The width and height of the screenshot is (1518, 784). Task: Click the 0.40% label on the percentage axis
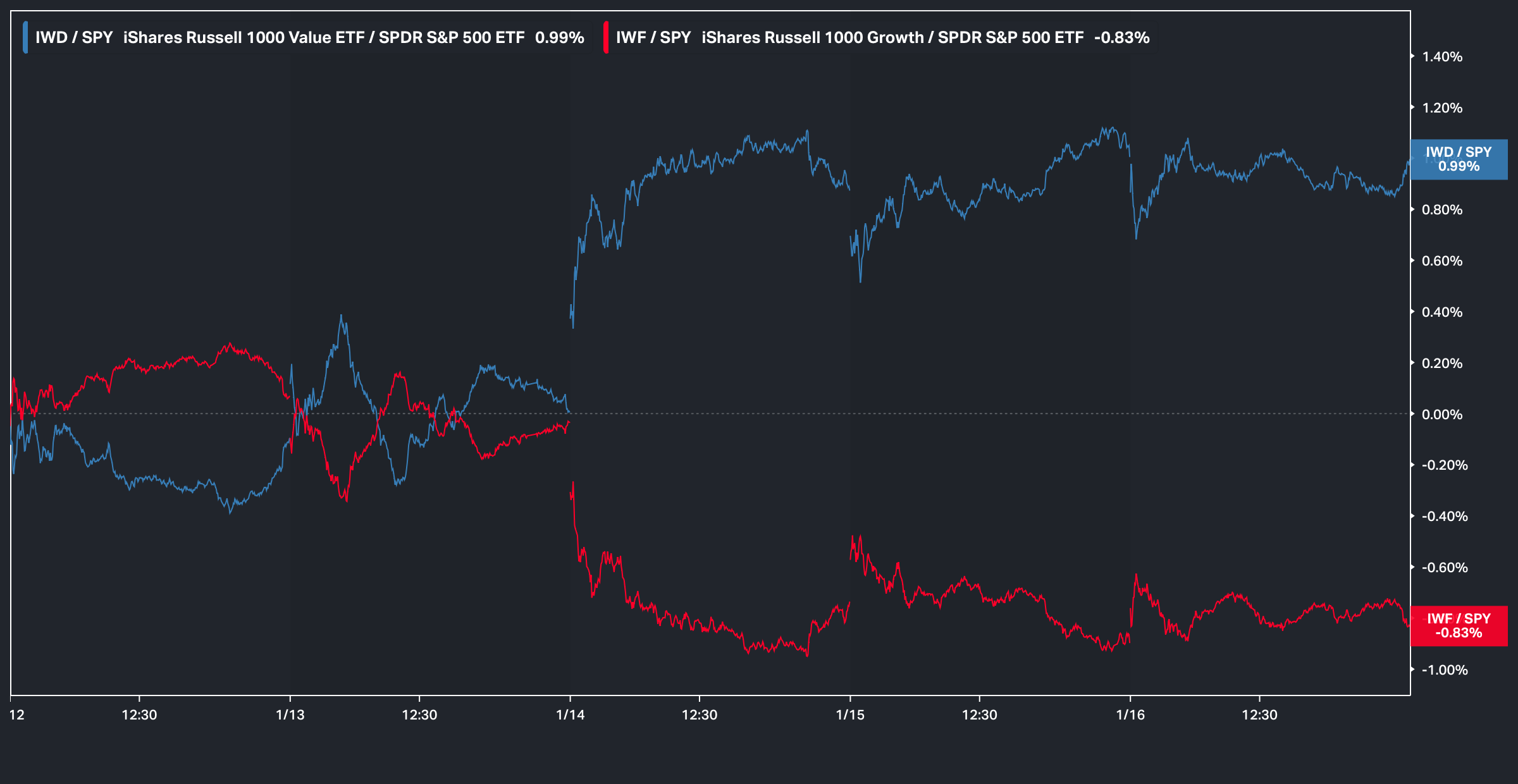[x=1442, y=312]
